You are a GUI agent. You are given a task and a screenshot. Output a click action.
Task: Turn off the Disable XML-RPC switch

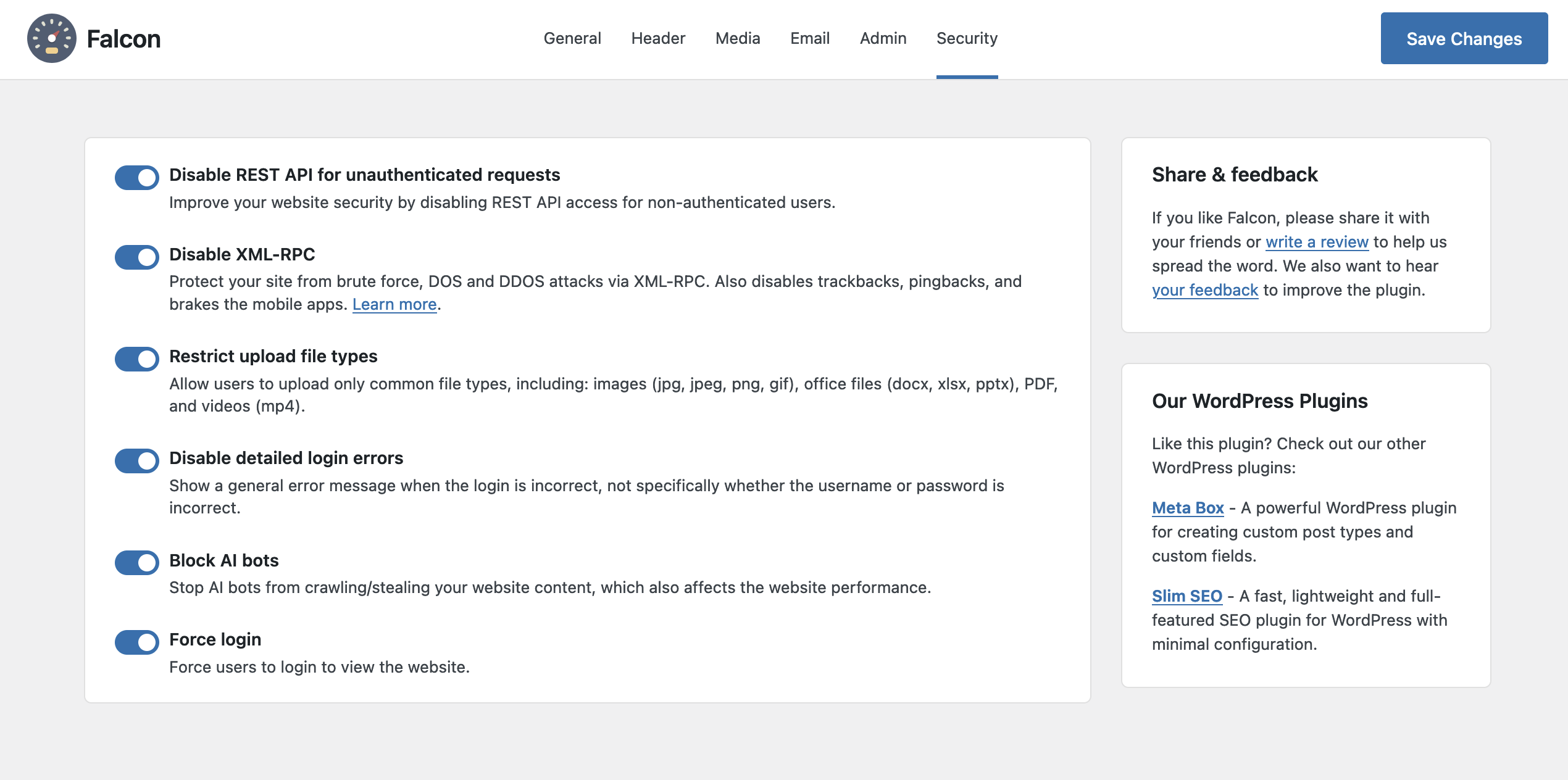point(137,257)
